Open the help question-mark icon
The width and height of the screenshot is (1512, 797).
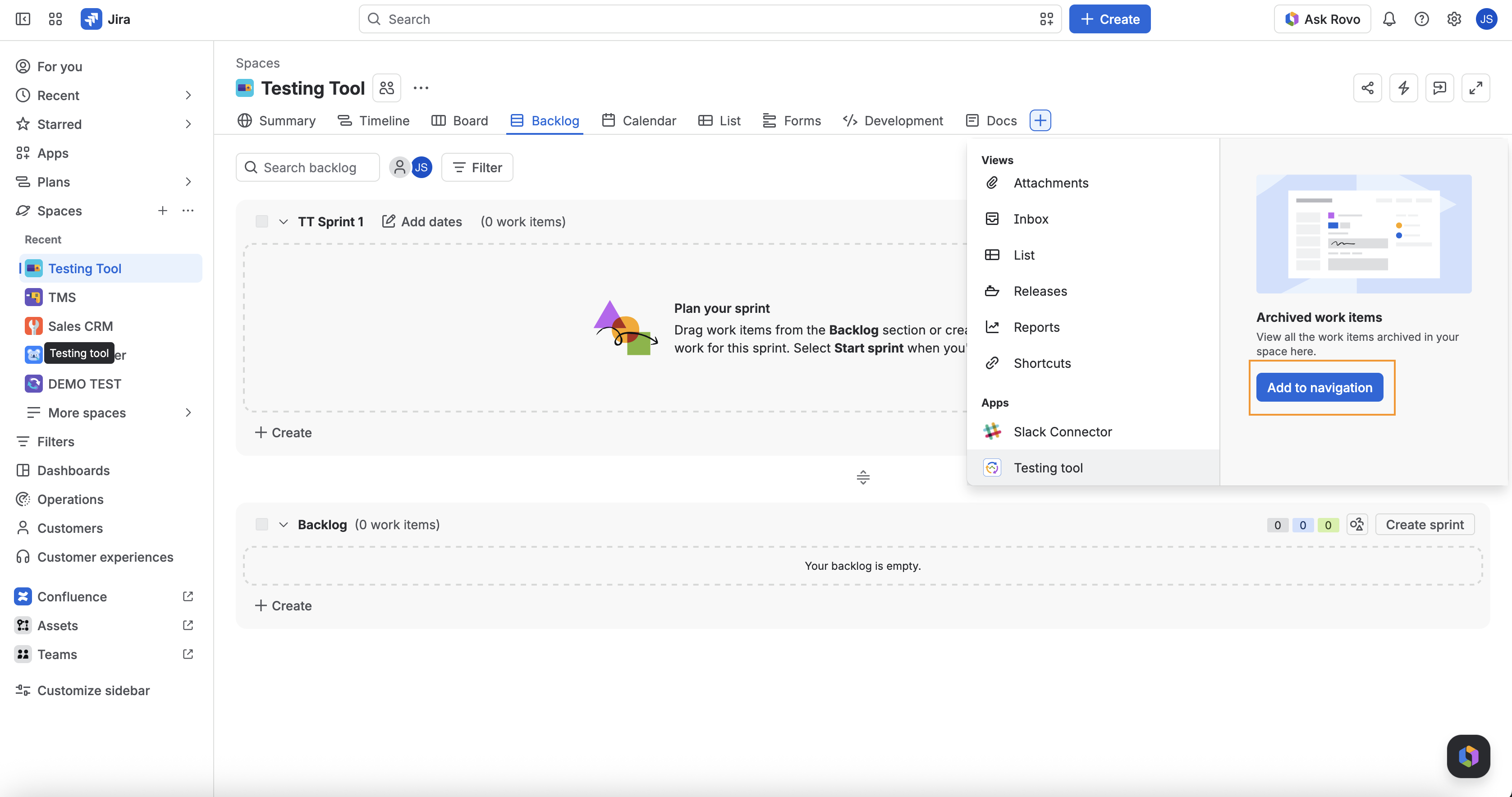(x=1421, y=19)
